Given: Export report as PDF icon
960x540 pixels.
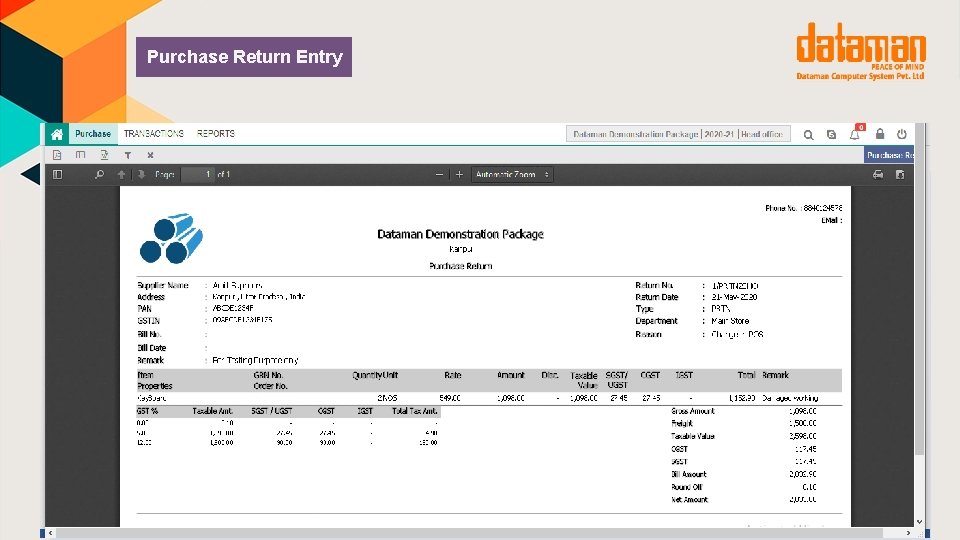Looking at the screenshot, I should pyautogui.click(x=57, y=155).
